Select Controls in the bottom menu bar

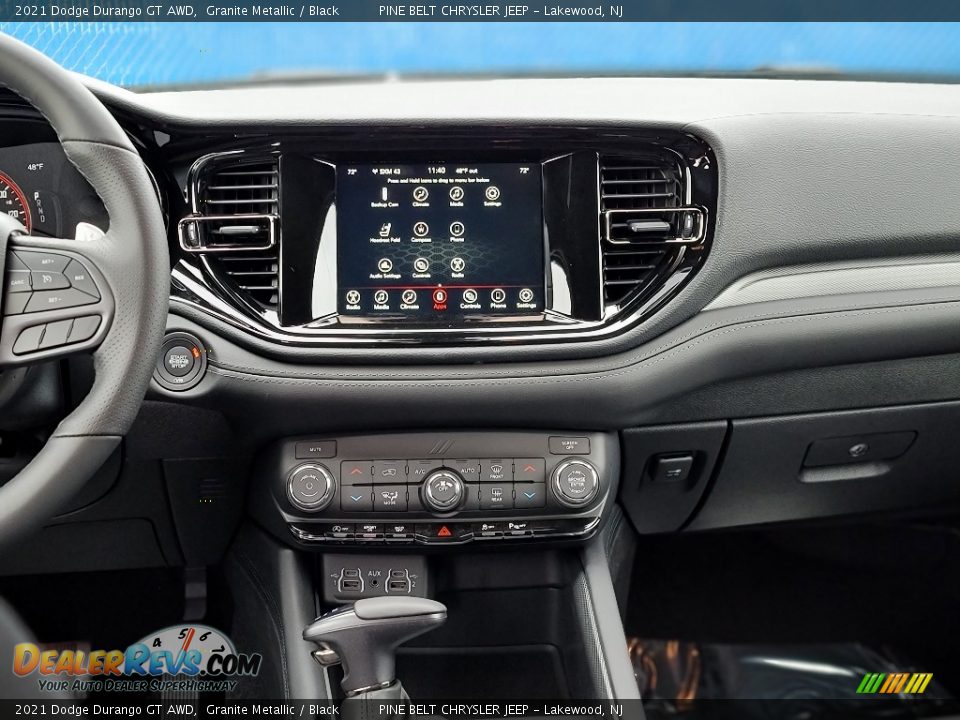click(x=470, y=300)
